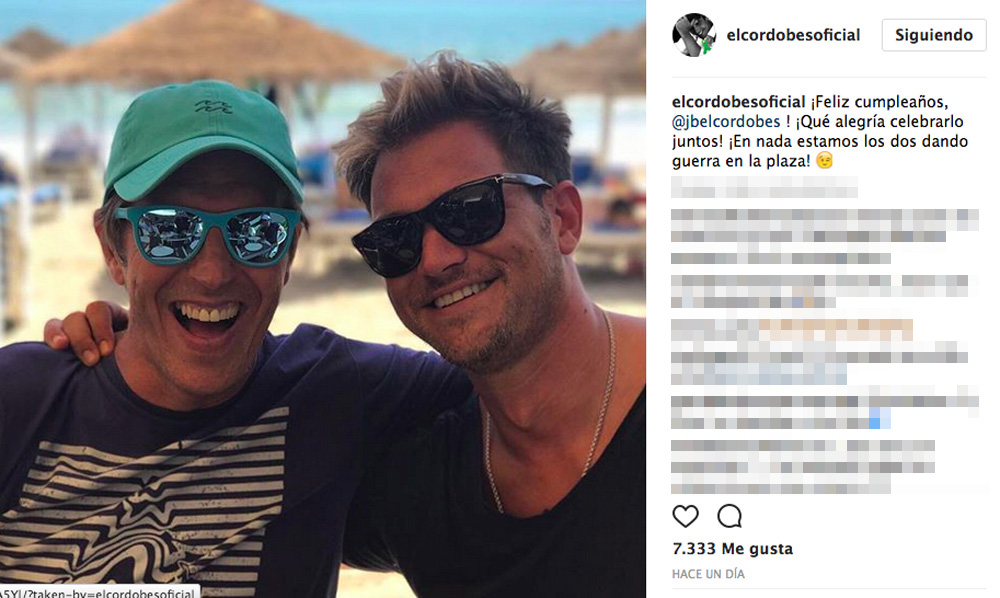Open comments via the speech bubble icon
The height and width of the screenshot is (598, 1000).
[x=729, y=516]
